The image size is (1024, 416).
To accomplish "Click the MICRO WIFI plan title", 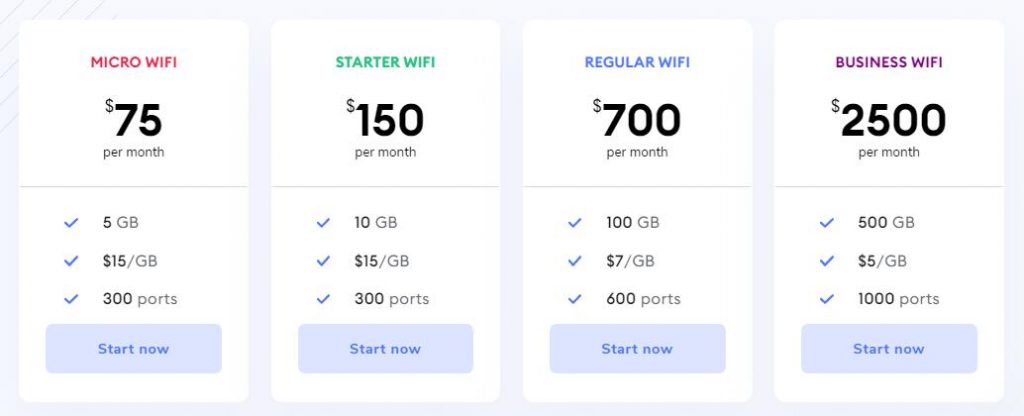I will click(x=134, y=63).
